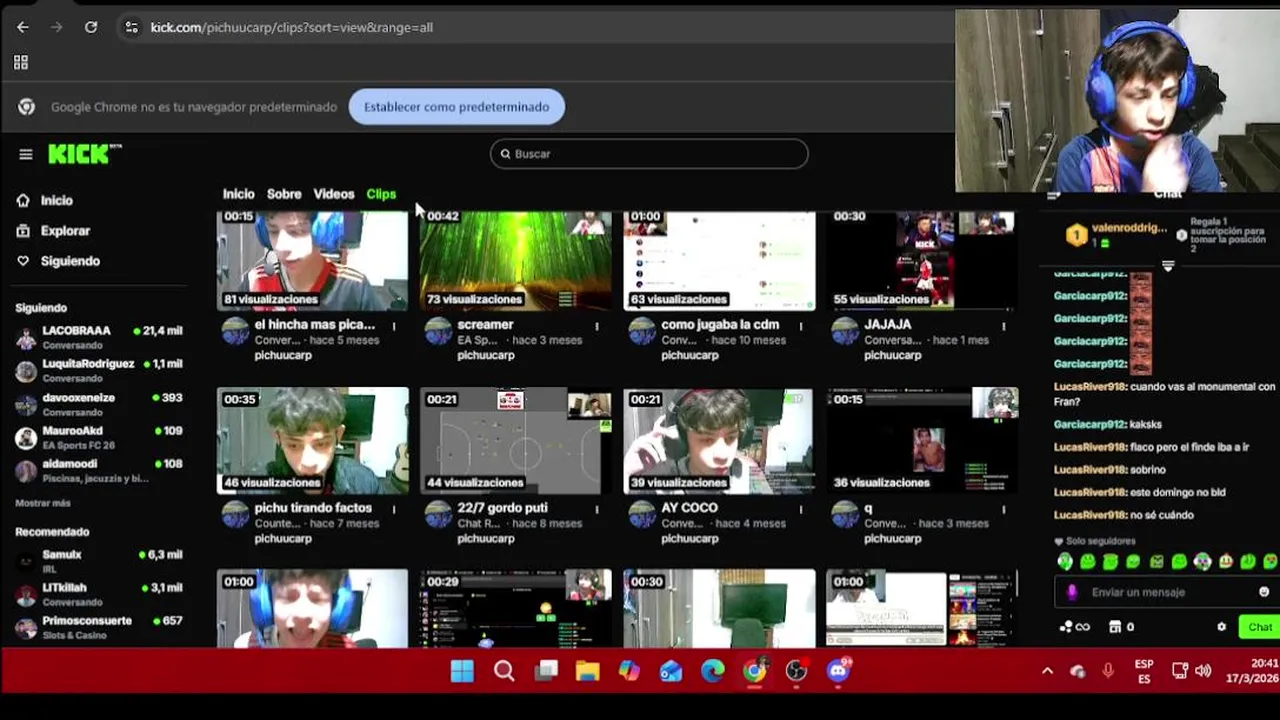Open Discord from the taskbar
The width and height of the screenshot is (1280, 720).
point(838,671)
